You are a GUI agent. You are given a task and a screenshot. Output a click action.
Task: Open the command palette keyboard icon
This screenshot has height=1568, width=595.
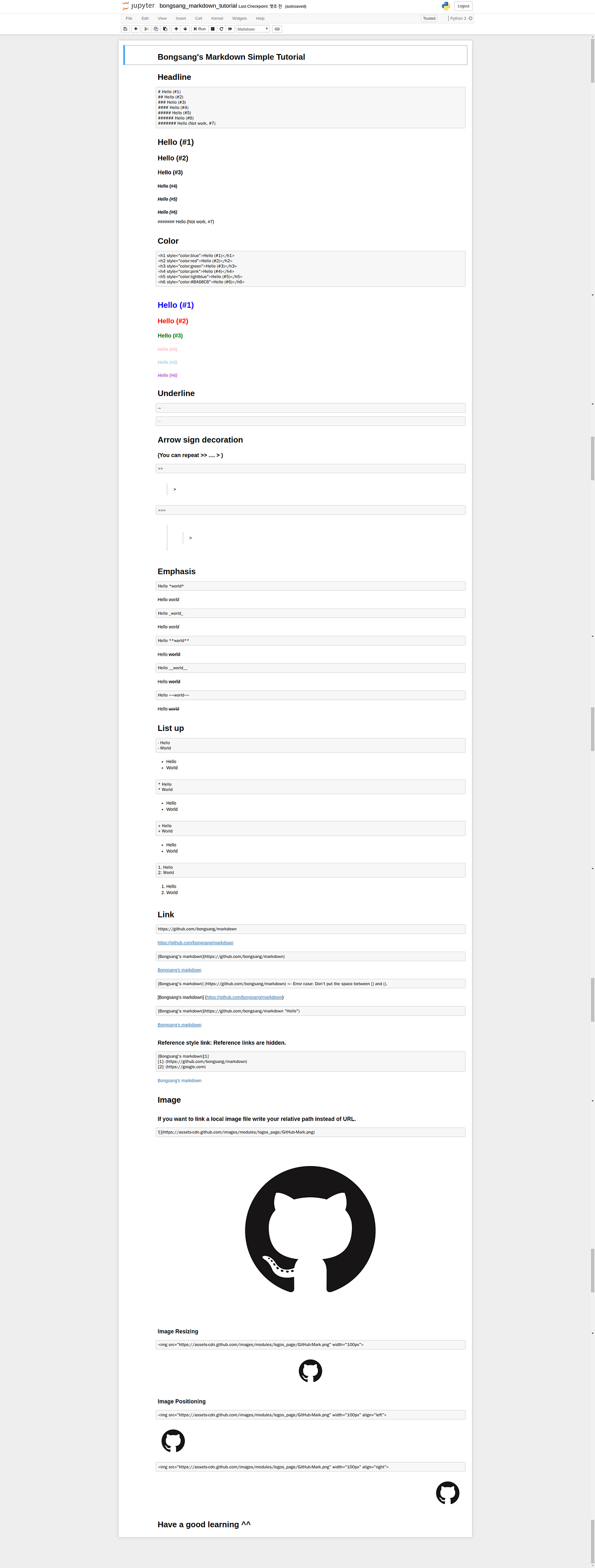click(278, 29)
